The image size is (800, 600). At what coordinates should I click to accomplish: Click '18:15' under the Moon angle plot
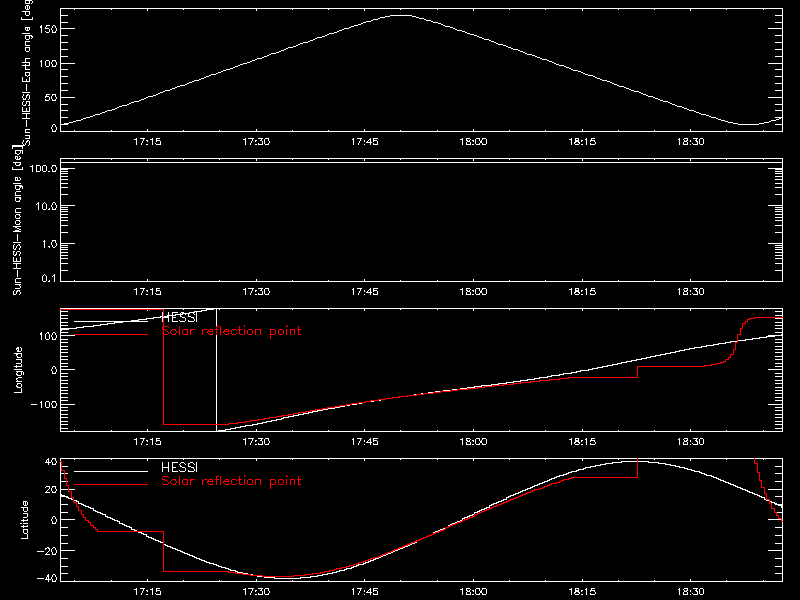[582, 292]
